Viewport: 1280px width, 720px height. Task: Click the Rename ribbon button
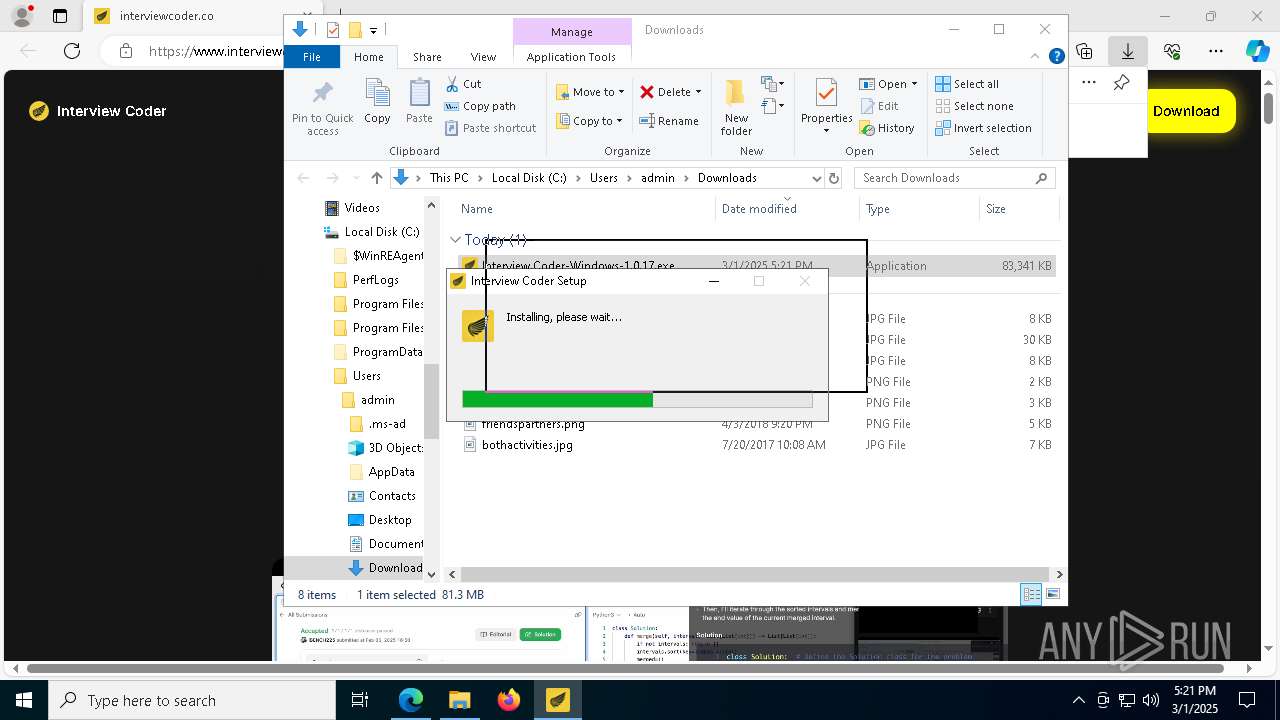pos(669,121)
